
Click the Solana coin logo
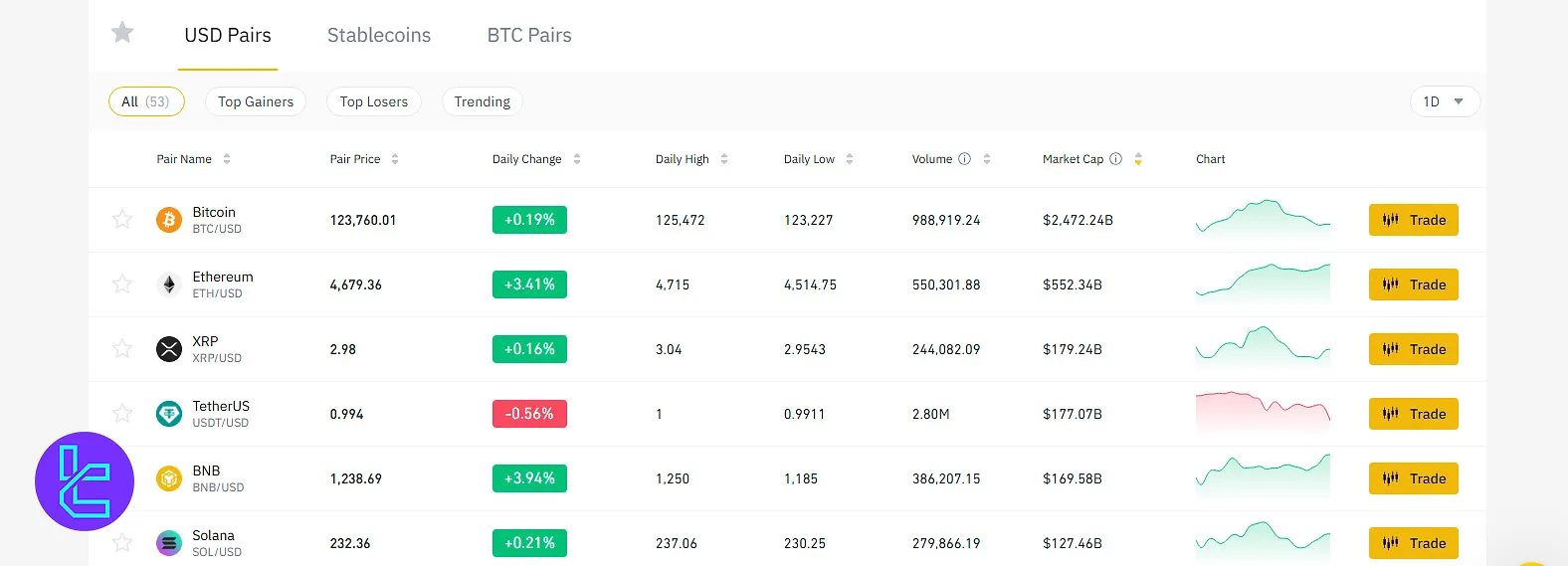[169, 543]
